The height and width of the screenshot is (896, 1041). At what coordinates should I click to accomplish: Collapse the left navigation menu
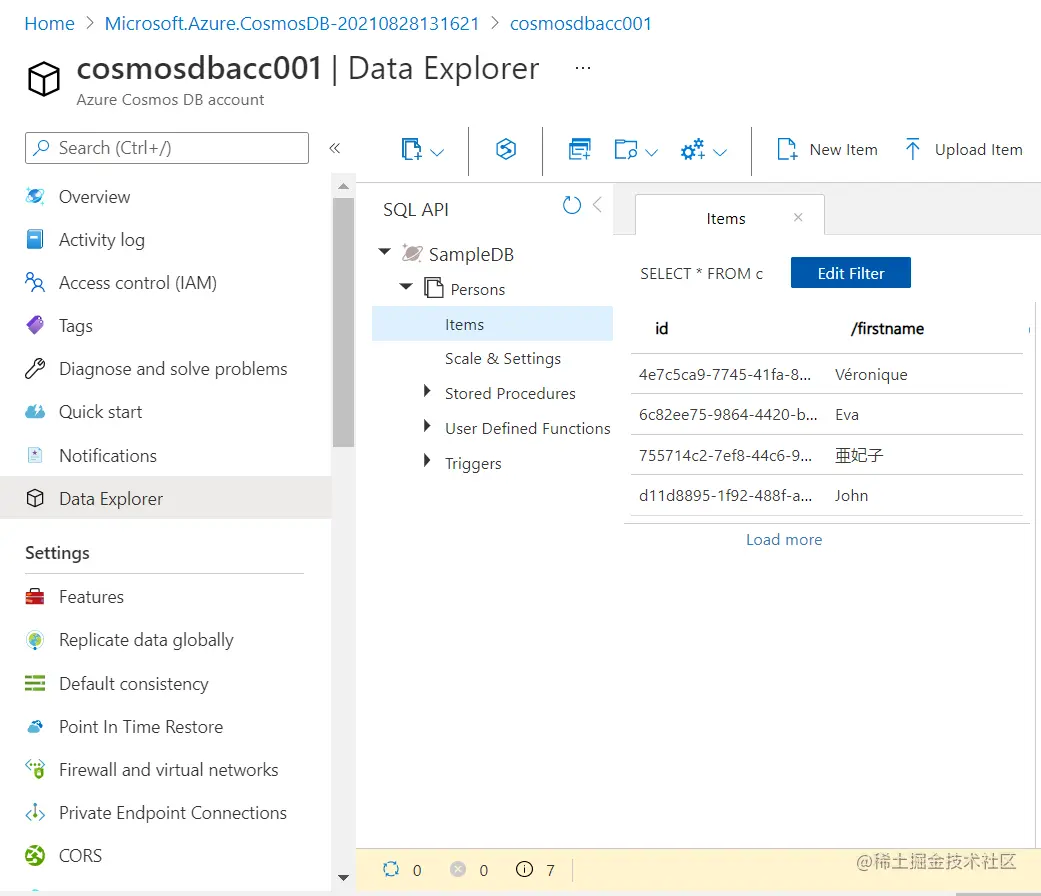(x=335, y=148)
